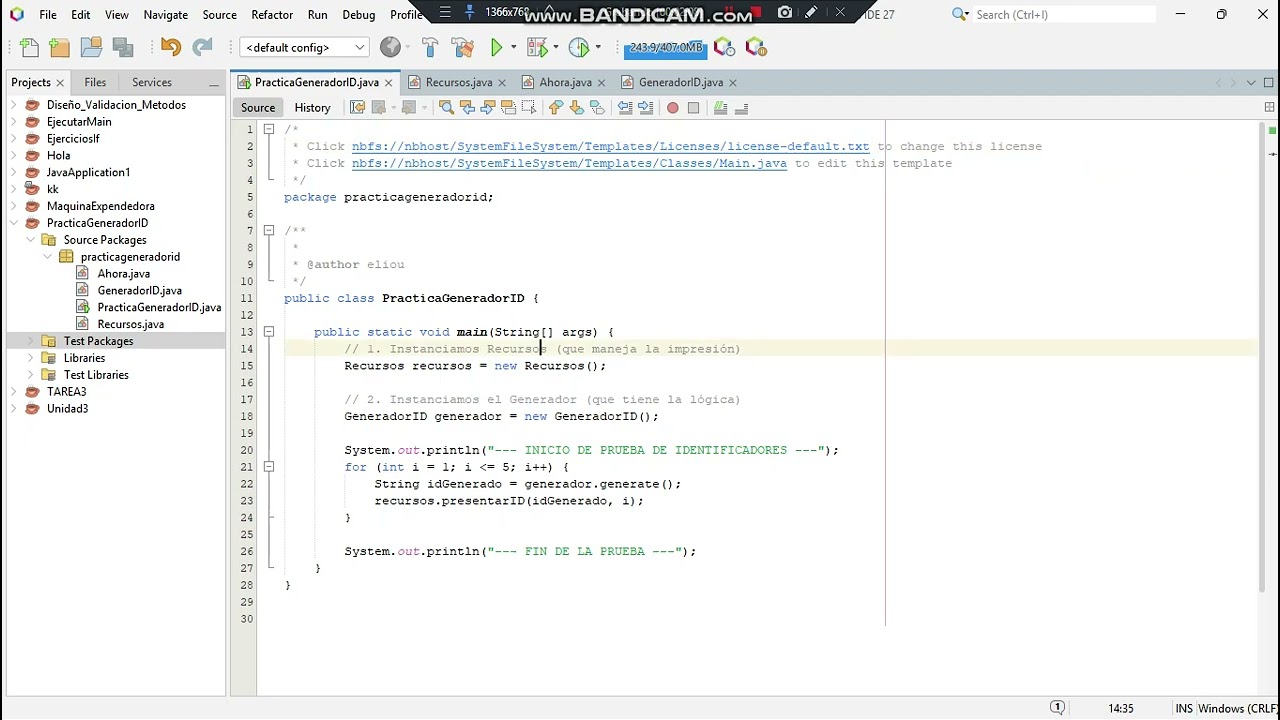This screenshot has height=720, width=1280.
Task: Switch to the Recursos.java tab
Action: pos(459,82)
